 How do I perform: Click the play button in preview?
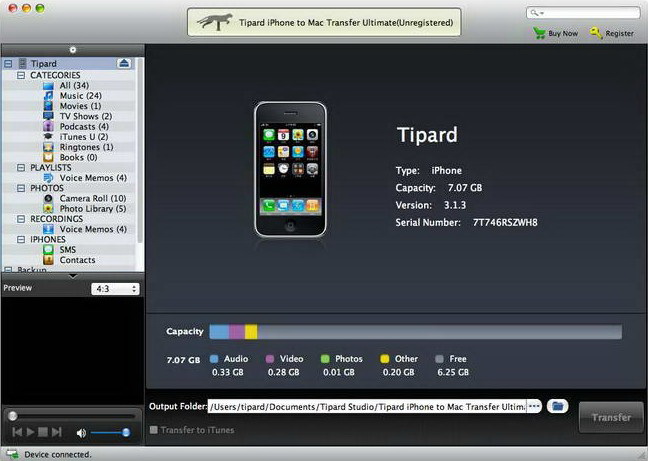point(30,432)
